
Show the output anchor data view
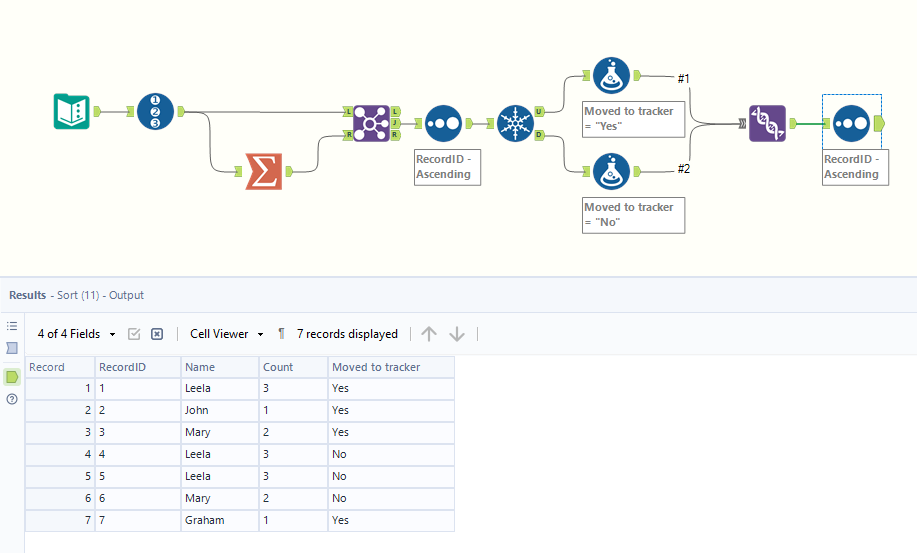(x=12, y=377)
